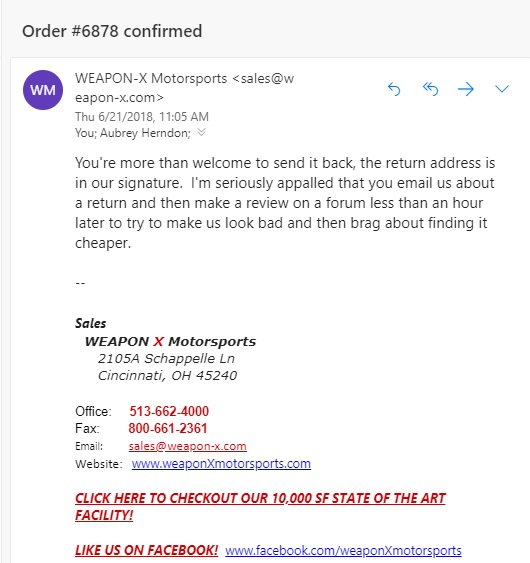The height and width of the screenshot is (563, 530).
Task: Click LIKE US ON FACEBOOK text
Action: click(147, 550)
